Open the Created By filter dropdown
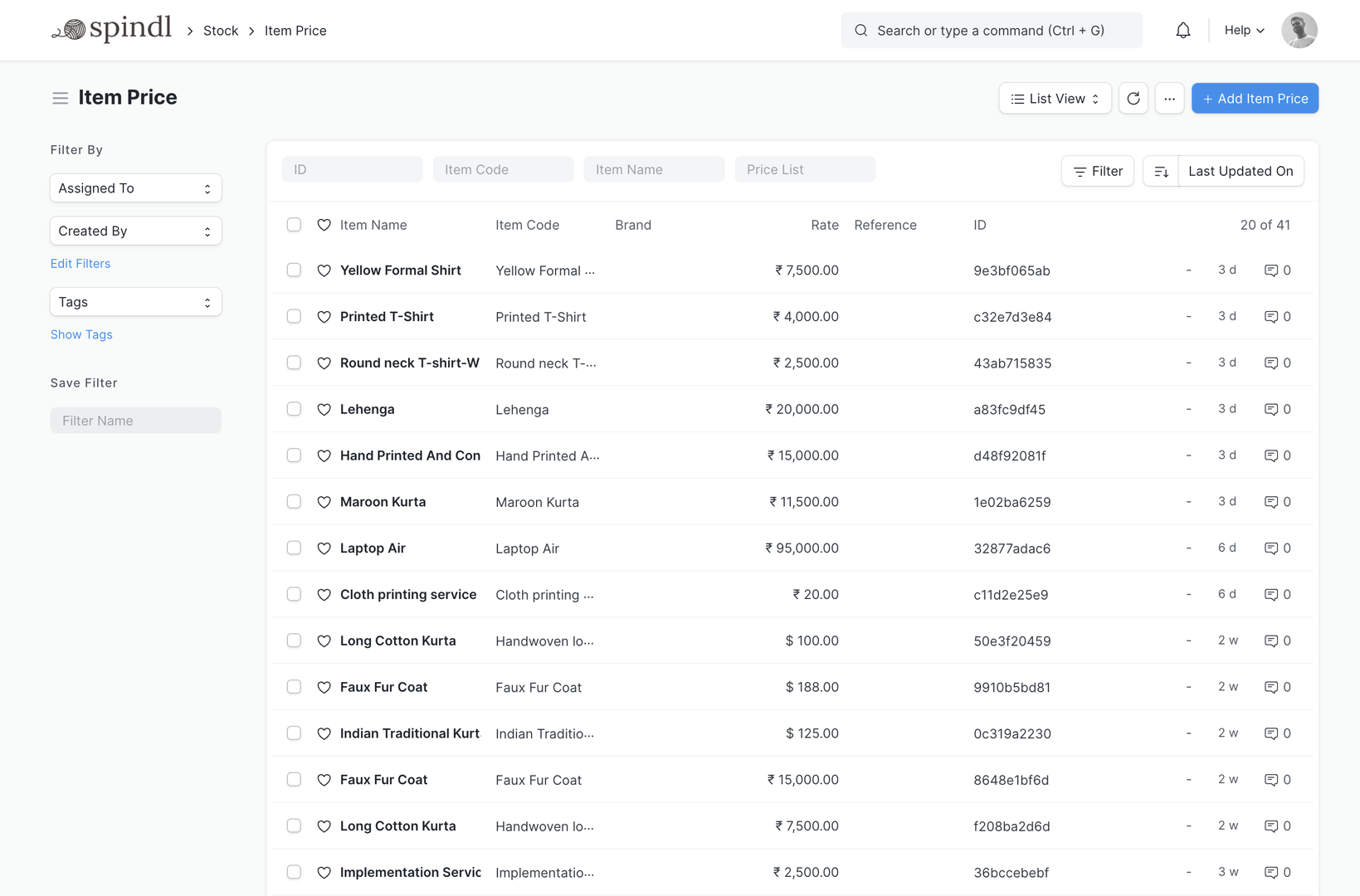Image resolution: width=1360 pixels, height=896 pixels. 136,231
